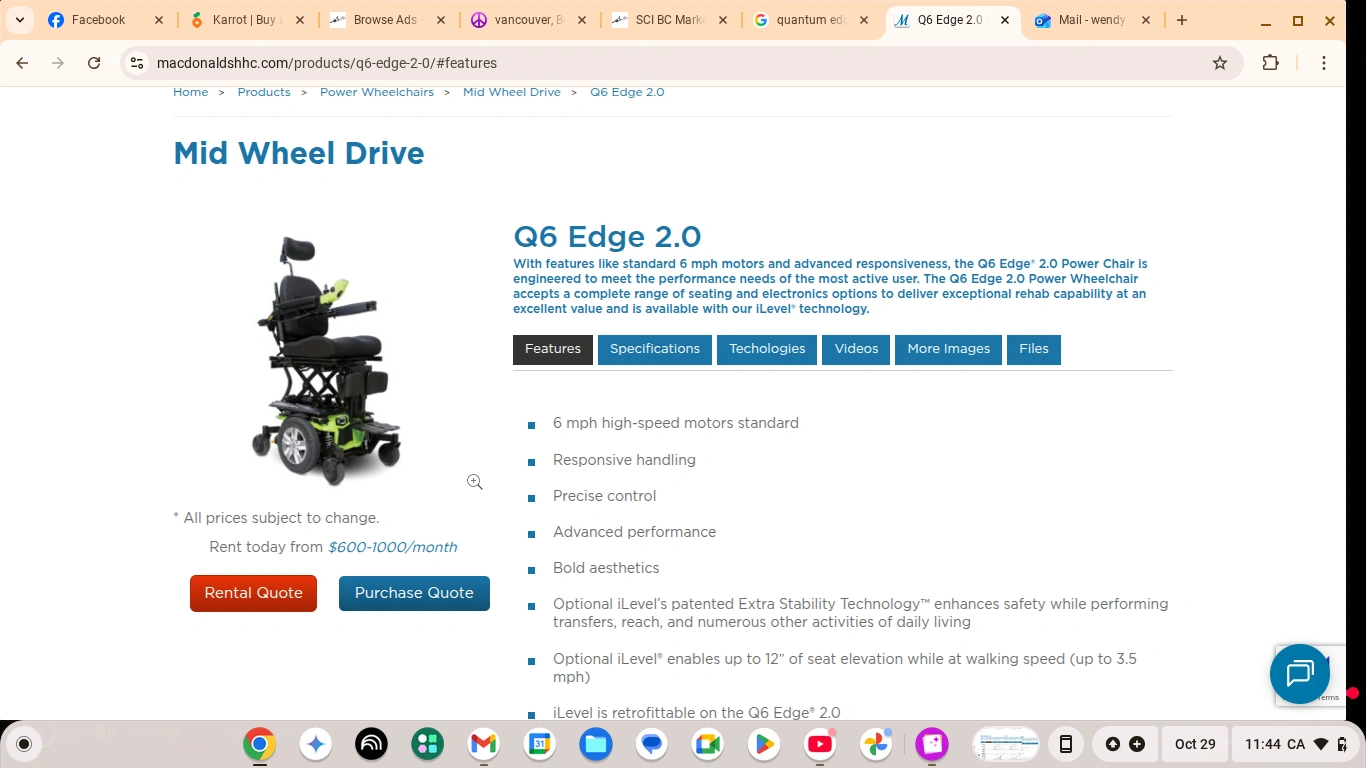This screenshot has height=768, width=1366.
Task: Go to Power Wheelchairs breadcrumb link
Action: (377, 92)
